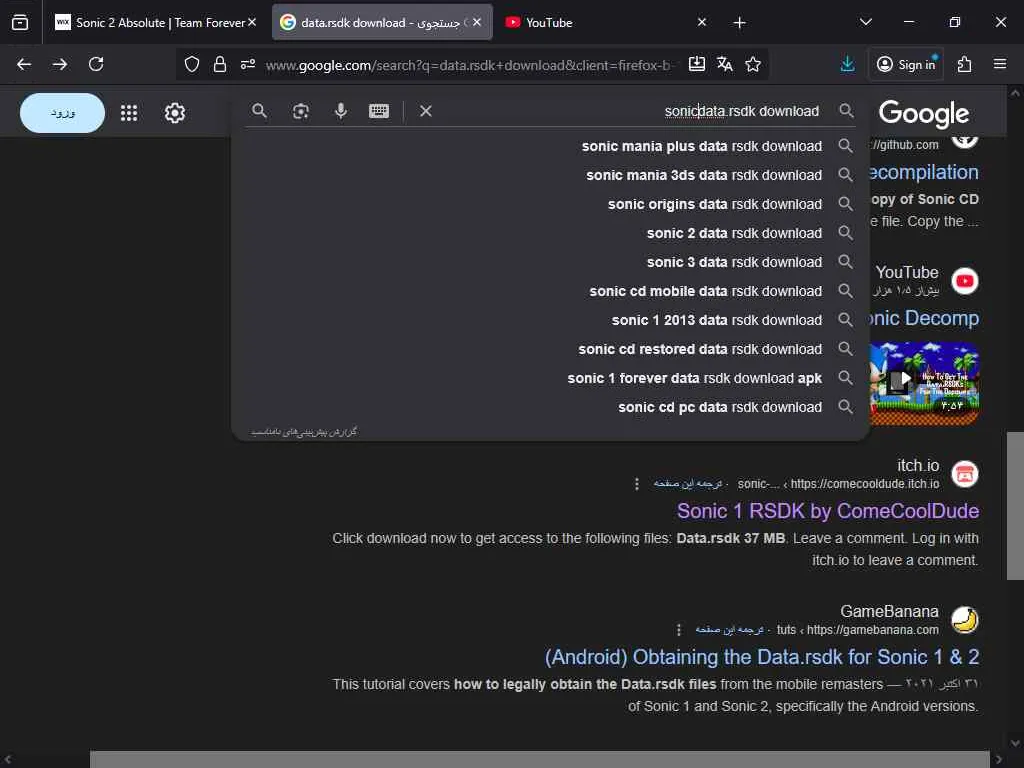Image resolution: width=1024 pixels, height=768 pixels.
Task: Select suggestion sonic 1 forever data rsdk download apk
Action: coord(549,378)
